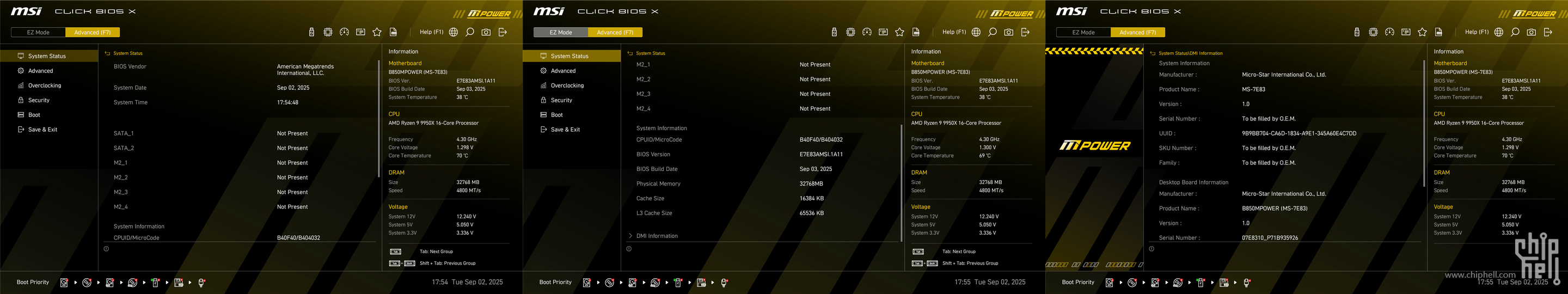1568x294 pixels.
Task: Click the exit icon in left panel toolbar
Action: pyautogui.click(x=503, y=32)
